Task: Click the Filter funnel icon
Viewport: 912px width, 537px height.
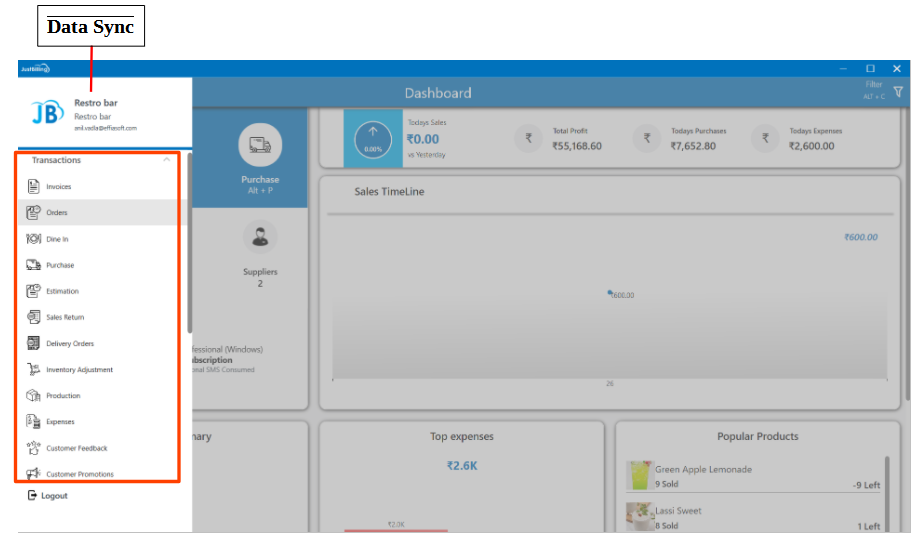Action: point(897,92)
